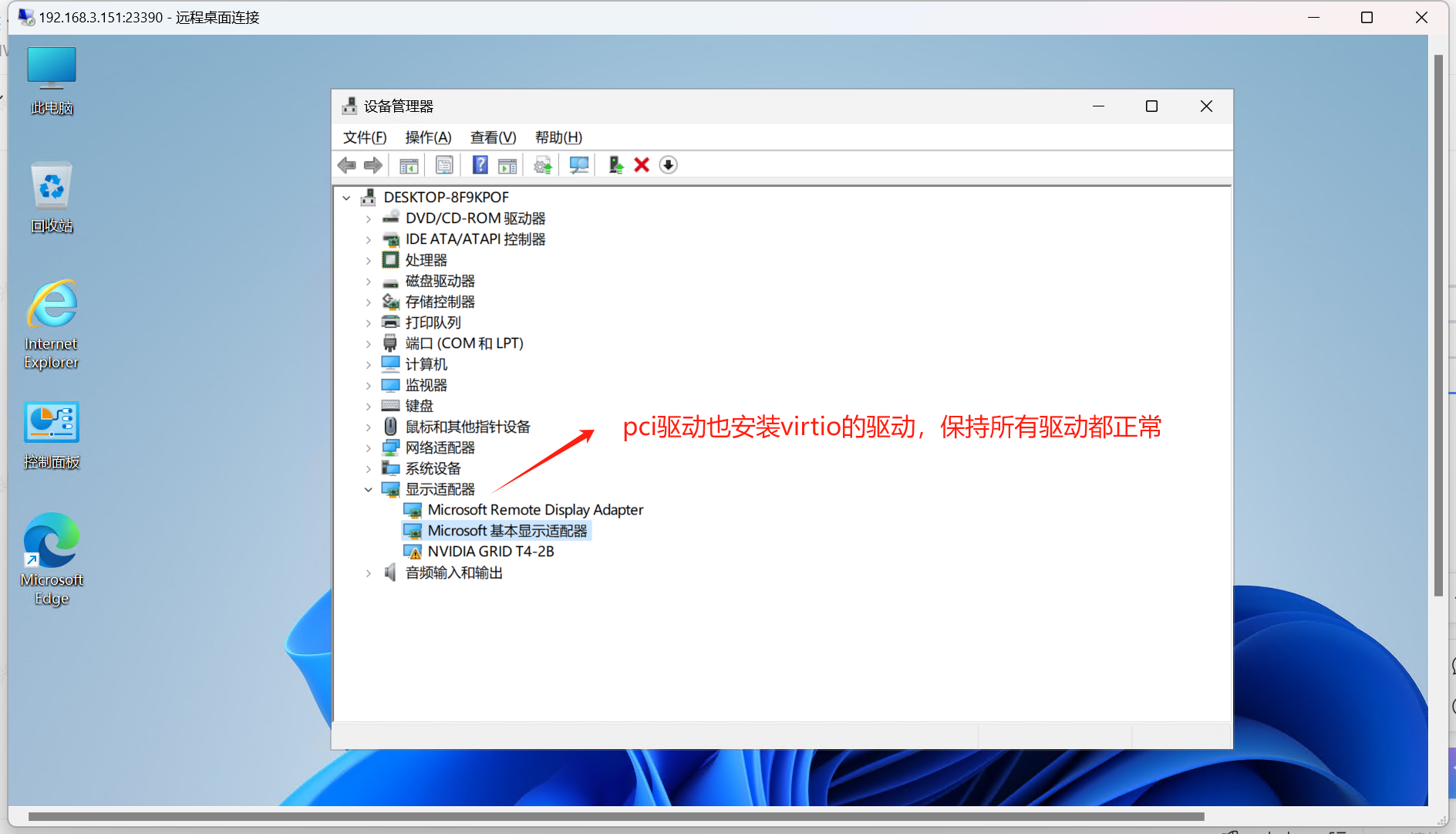Expand the 网络适配器 category
This screenshot has height=834, width=1456.
point(369,448)
